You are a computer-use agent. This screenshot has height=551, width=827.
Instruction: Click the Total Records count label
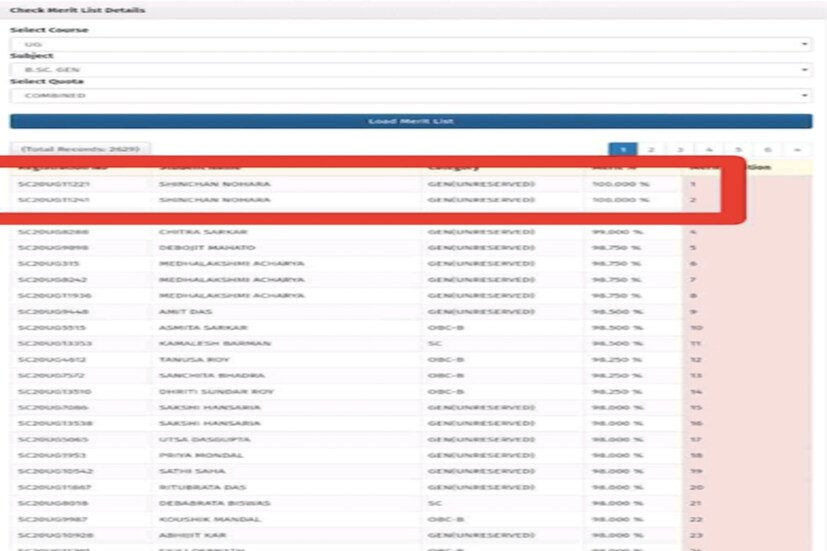click(80, 149)
